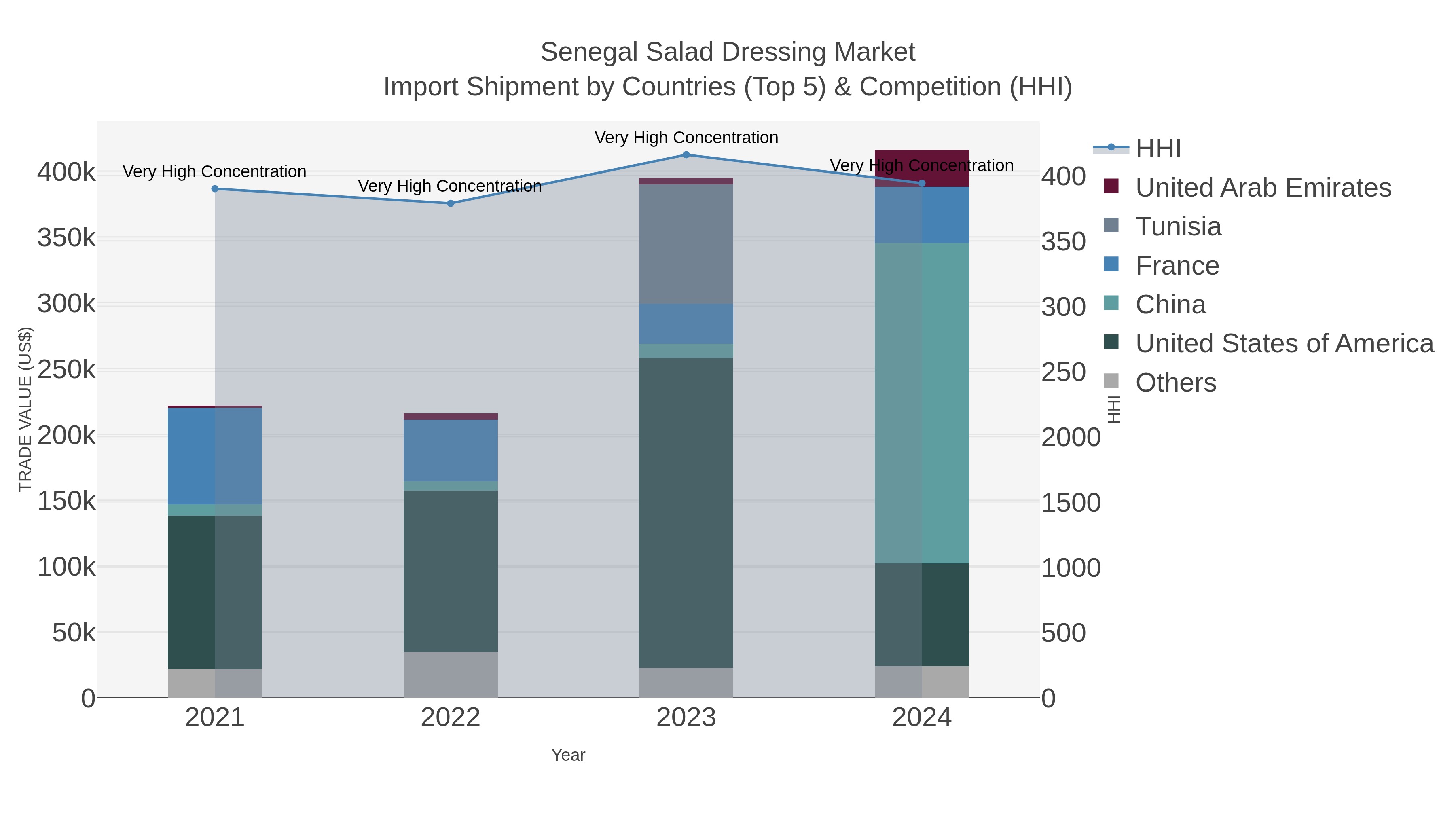The width and height of the screenshot is (1456, 819).
Task: Click the HHI line marker icon in legend
Action: 1111,148
